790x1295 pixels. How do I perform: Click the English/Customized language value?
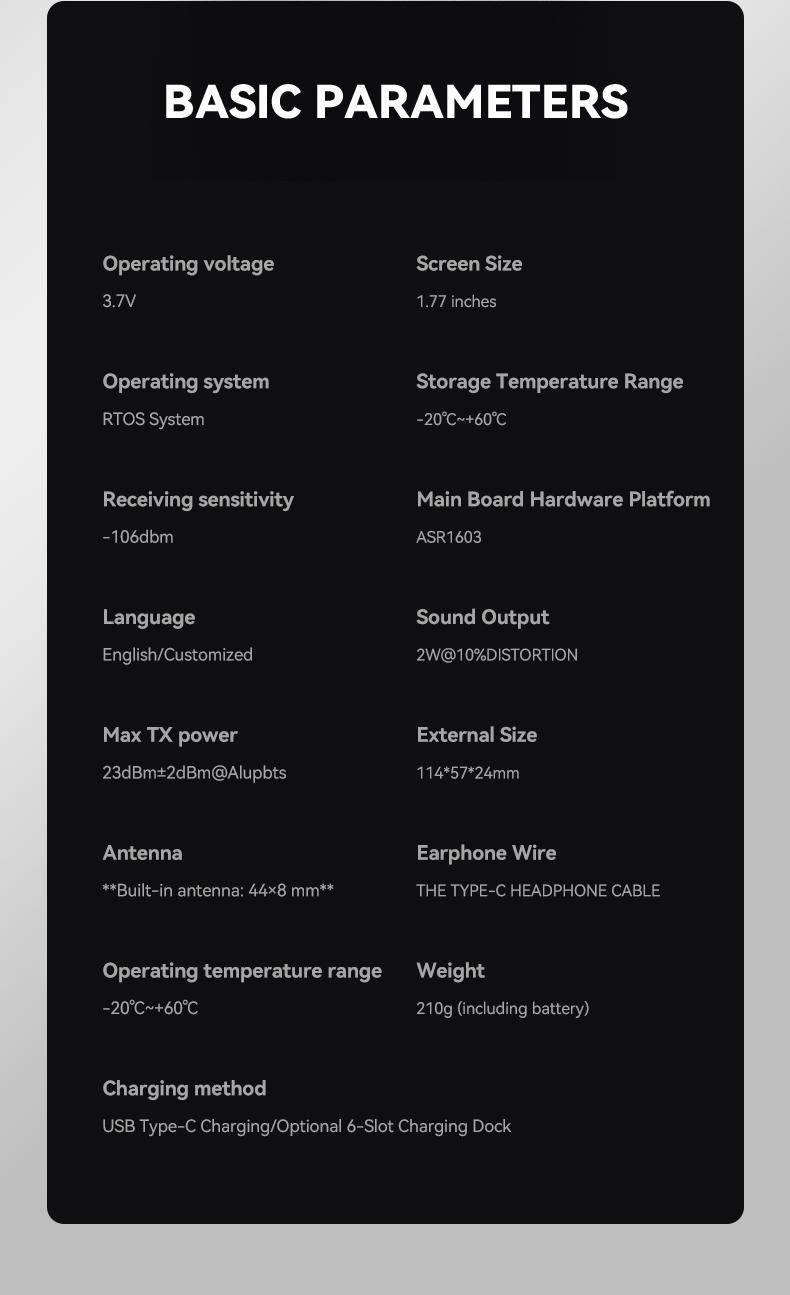[178, 655]
